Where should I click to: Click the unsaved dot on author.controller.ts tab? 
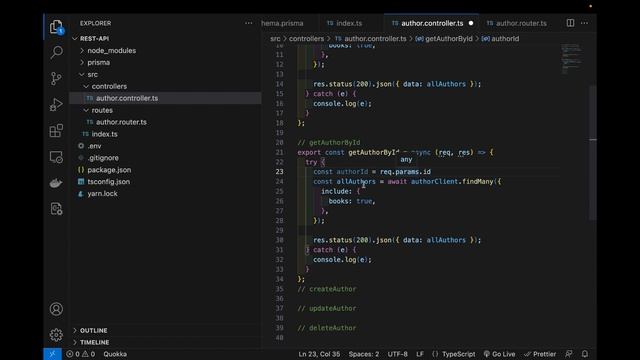471,23
